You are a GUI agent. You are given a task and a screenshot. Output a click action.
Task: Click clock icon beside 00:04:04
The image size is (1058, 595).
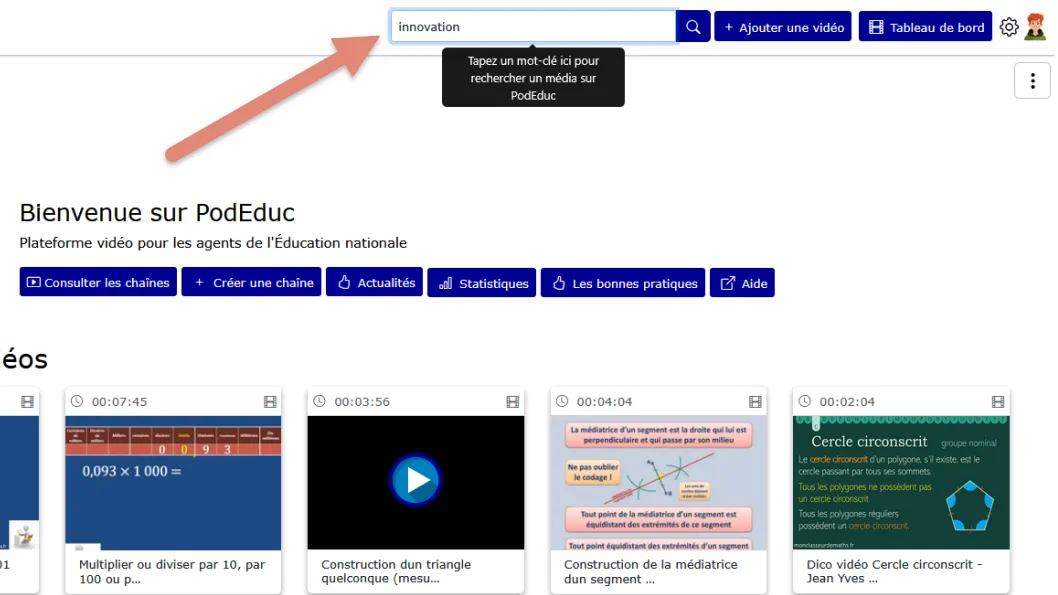562,401
